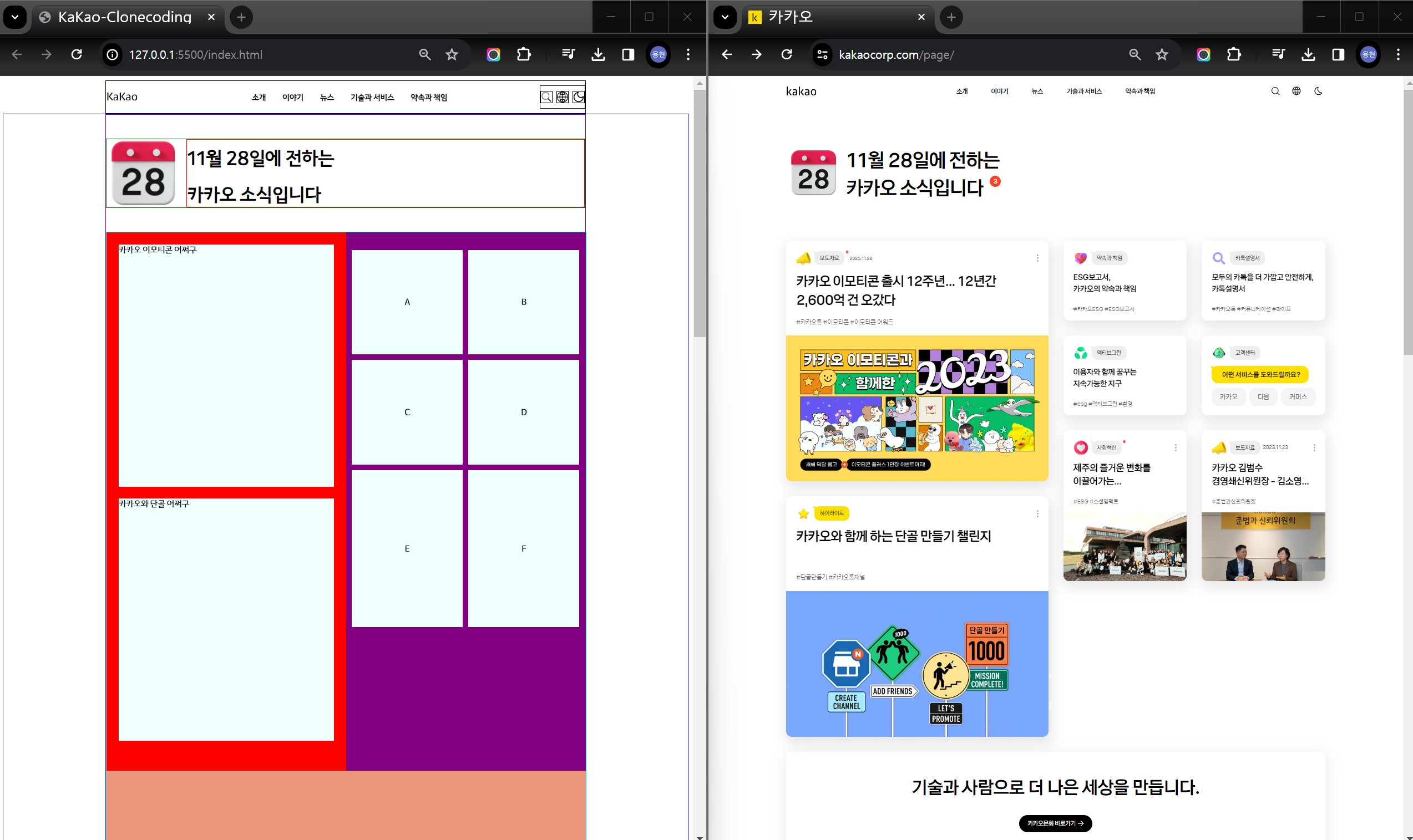Open zoom magnifier in the left address bar
This screenshot has width=1413, height=840.
[x=425, y=54]
